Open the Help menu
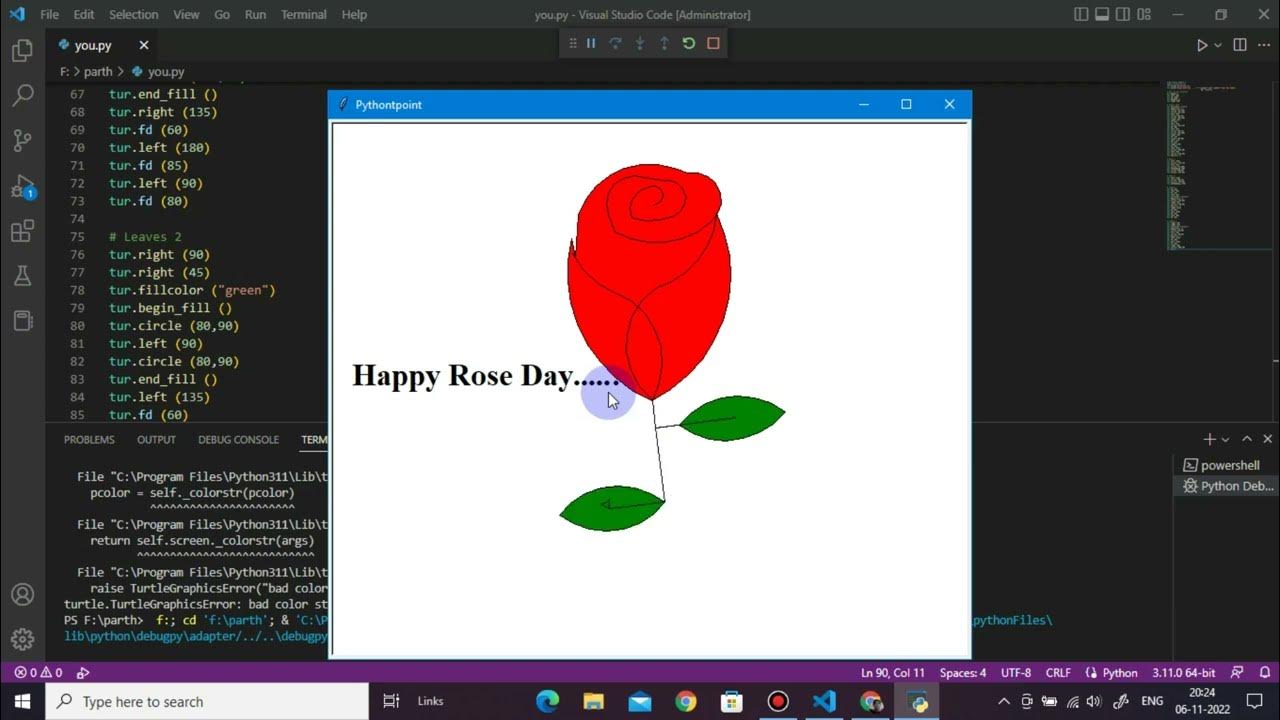 354,15
